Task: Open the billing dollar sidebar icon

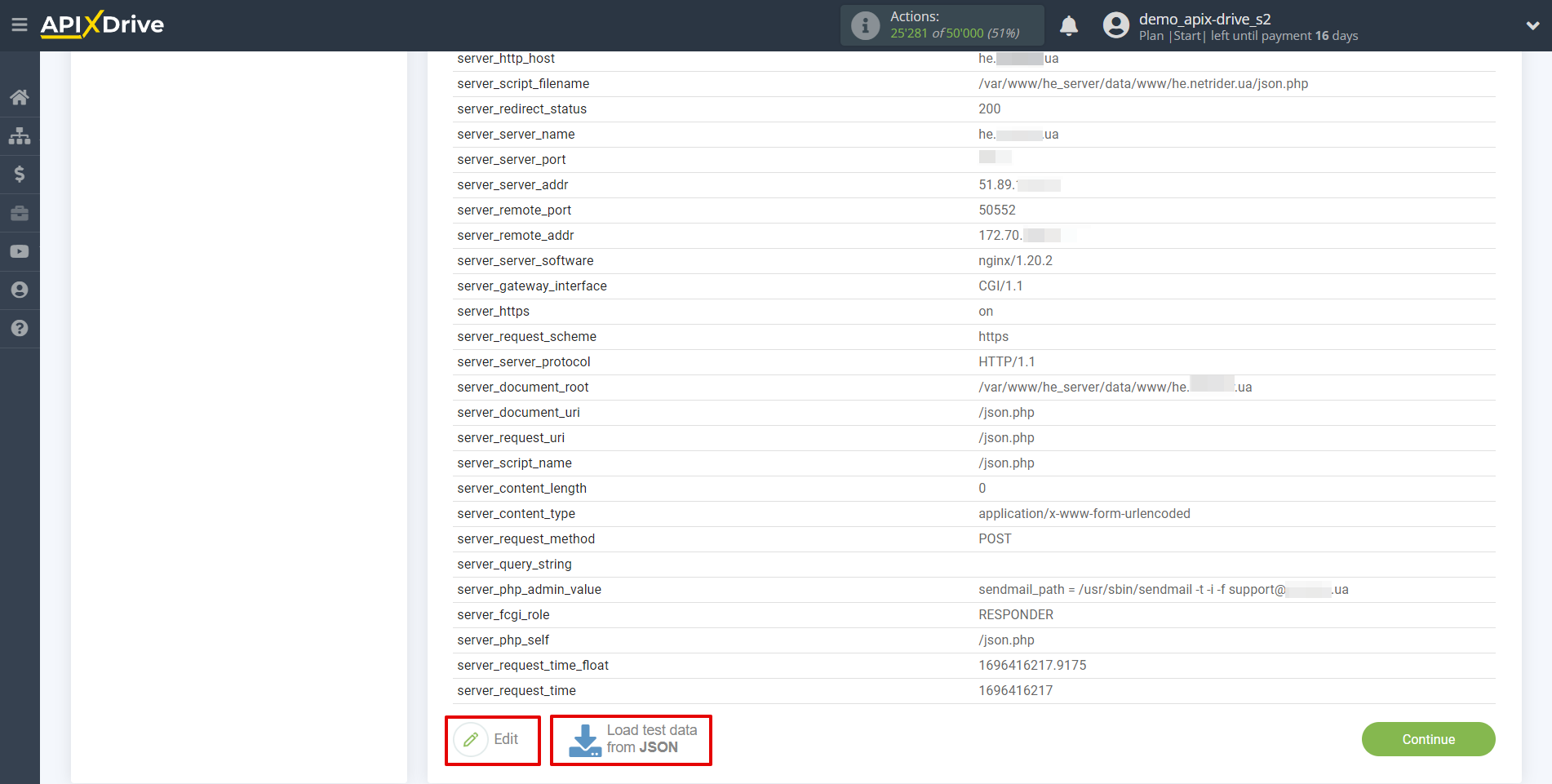Action: click(x=20, y=174)
